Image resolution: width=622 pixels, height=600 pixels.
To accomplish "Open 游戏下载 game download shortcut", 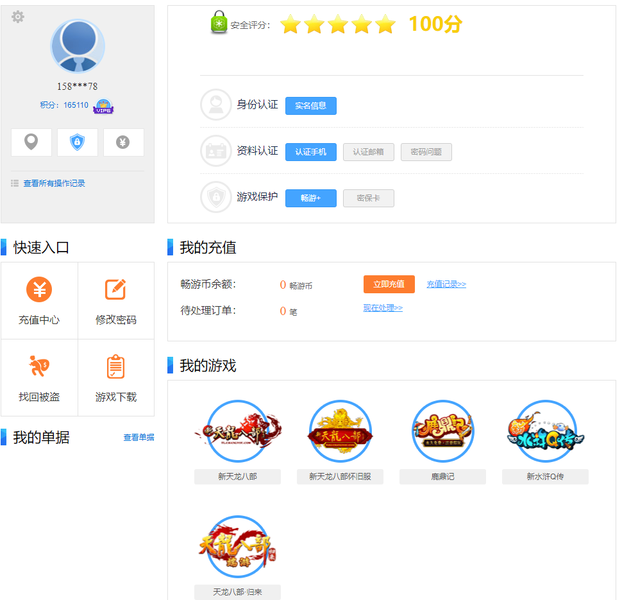I will click(x=116, y=378).
